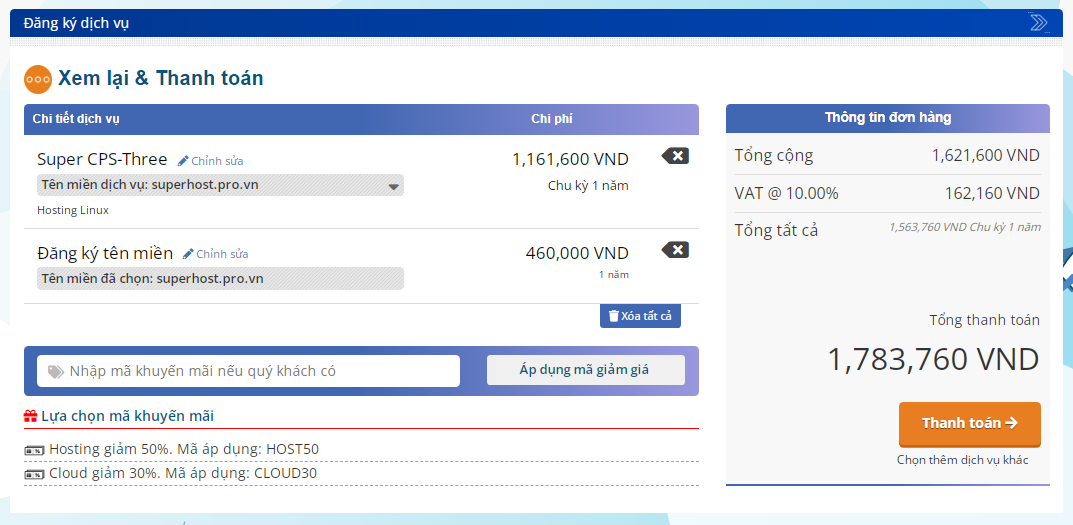Screen dimensions: 1073x525
Task: Select the Hosting giảm 50% promo text
Action: 184,449
